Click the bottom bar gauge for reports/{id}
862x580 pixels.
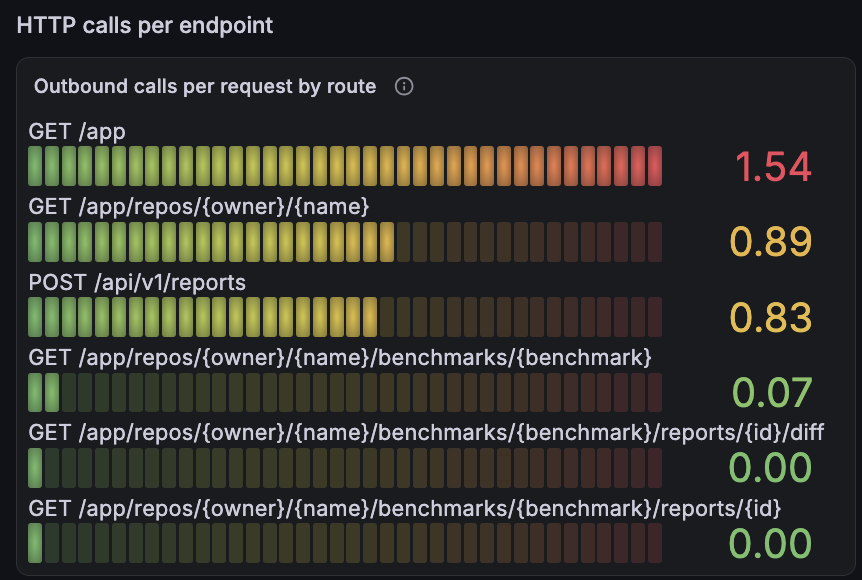click(x=345, y=543)
